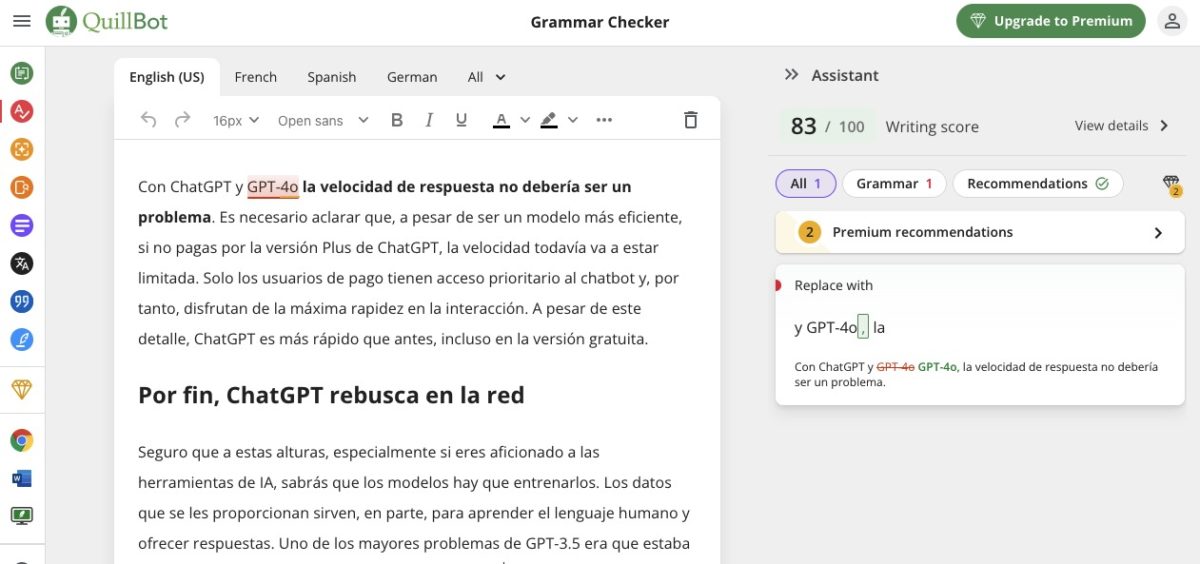The width and height of the screenshot is (1200, 564).
Task: Switch to the French tab
Action: pyautogui.click(x=256, y=77)
